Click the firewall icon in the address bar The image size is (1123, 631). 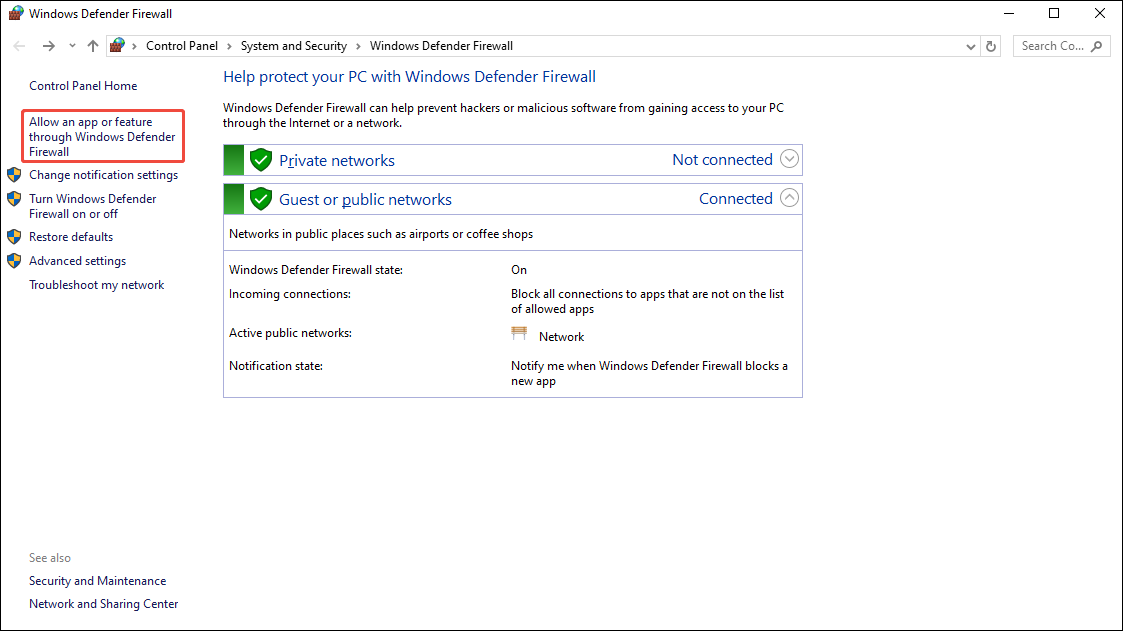click(117, 45)
